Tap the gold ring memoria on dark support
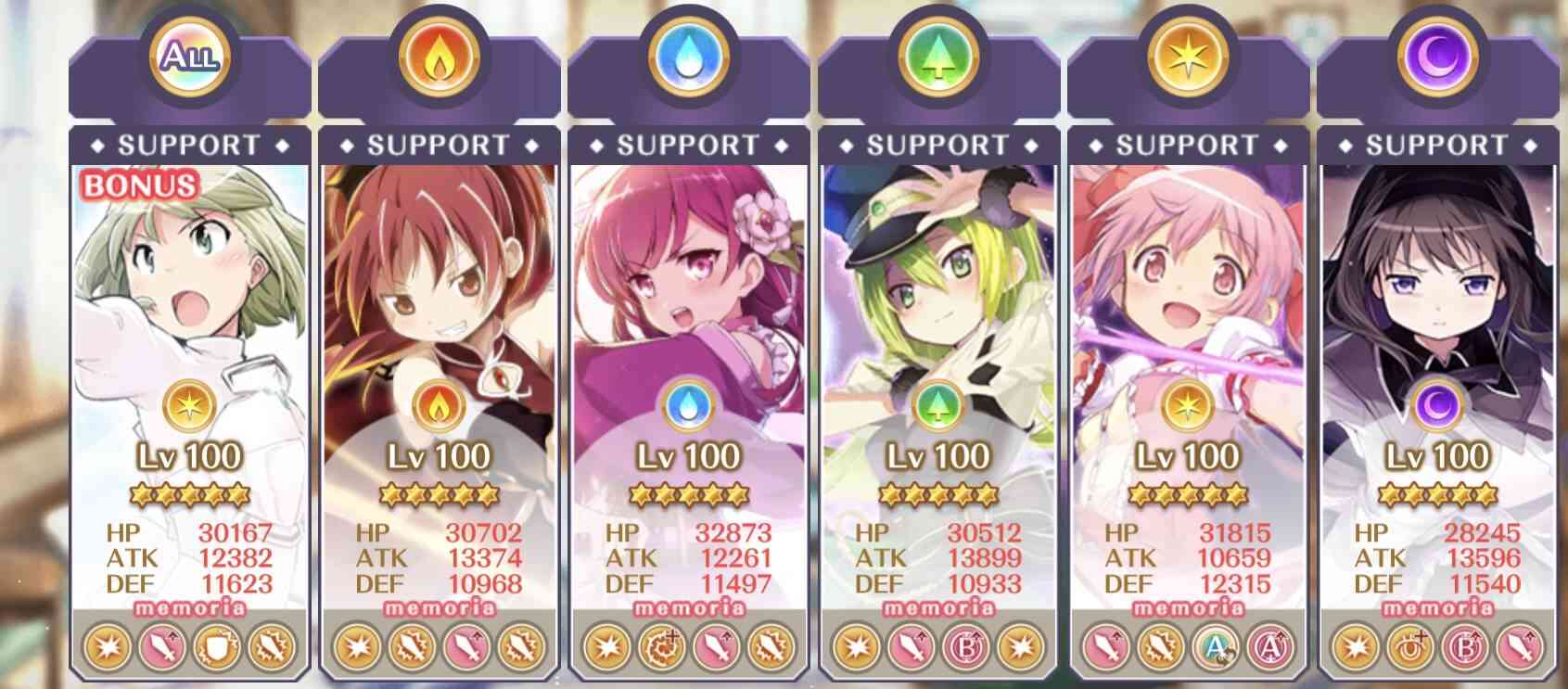The height and width of the screenshot is (689, 1568). 1411,646
